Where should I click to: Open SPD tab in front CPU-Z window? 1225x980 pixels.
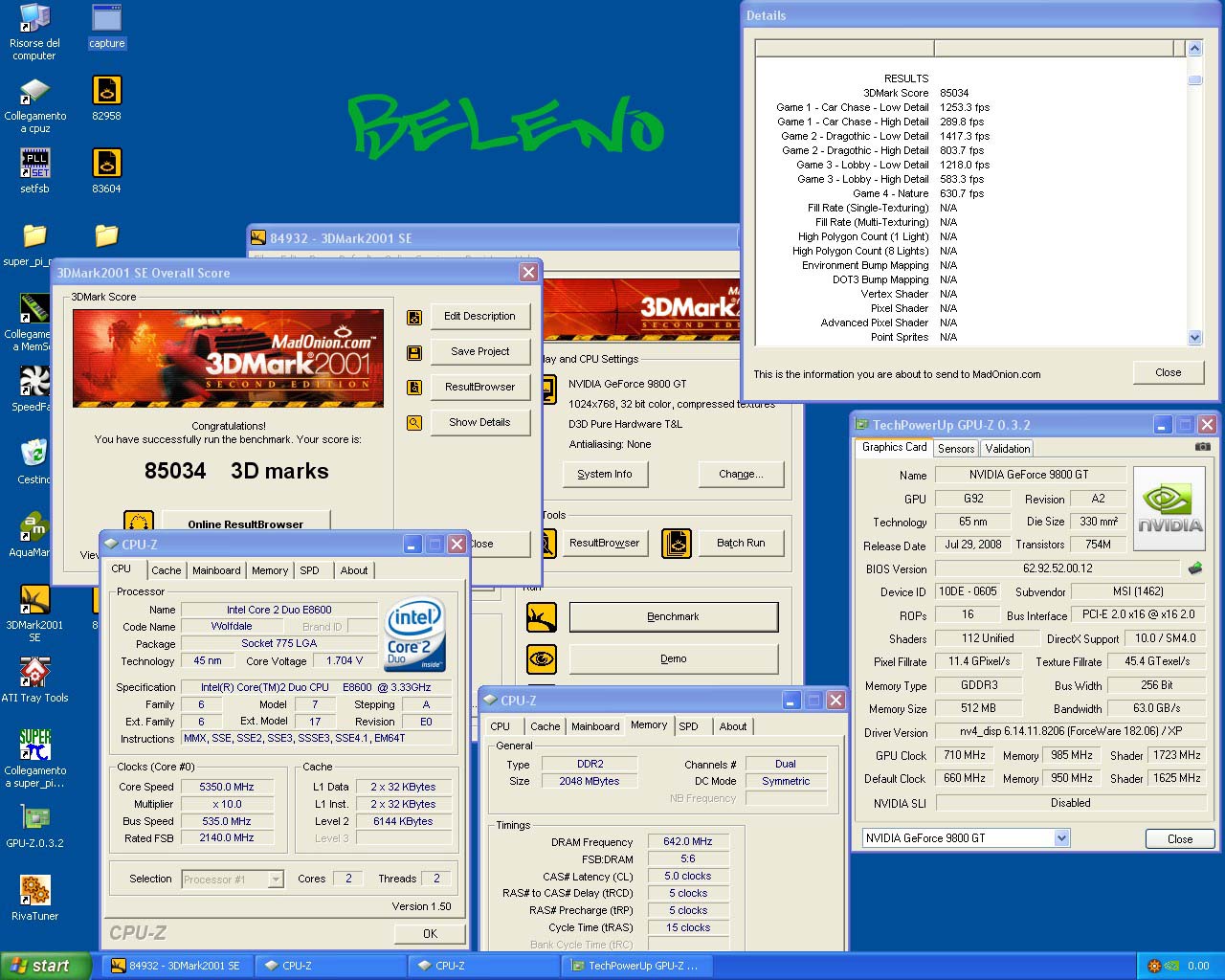[309, 570]
